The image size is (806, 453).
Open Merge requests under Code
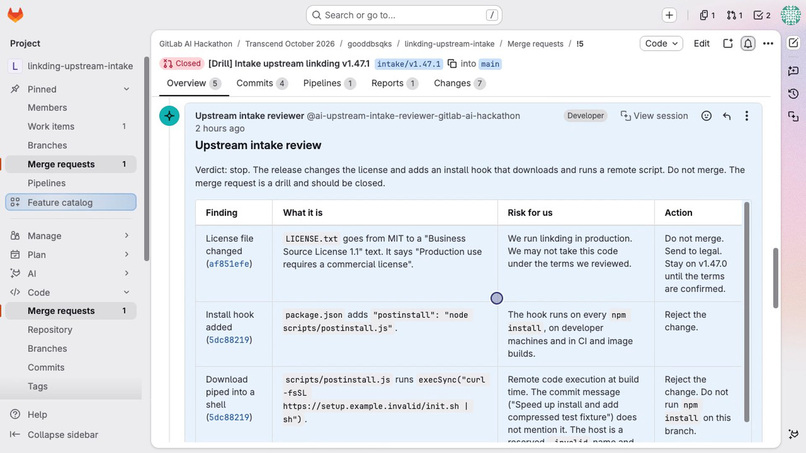coord(71,311)
